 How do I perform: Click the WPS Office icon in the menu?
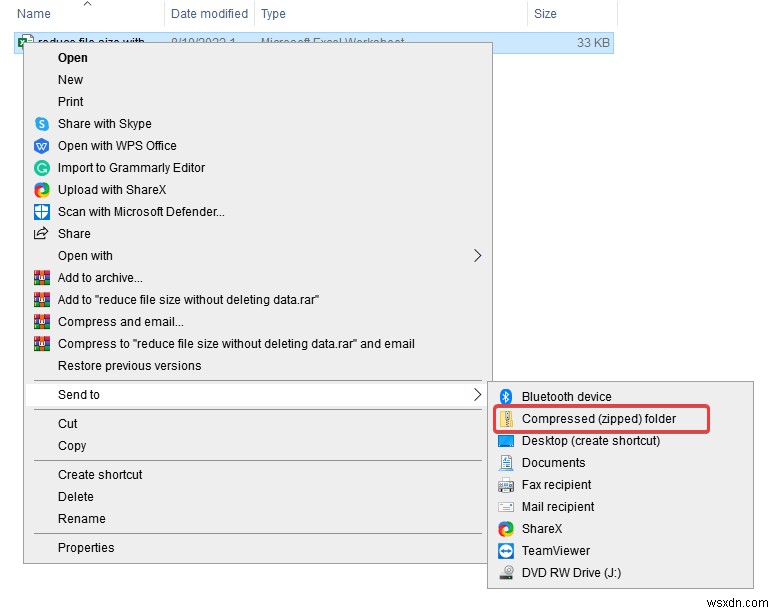[42, 146]
